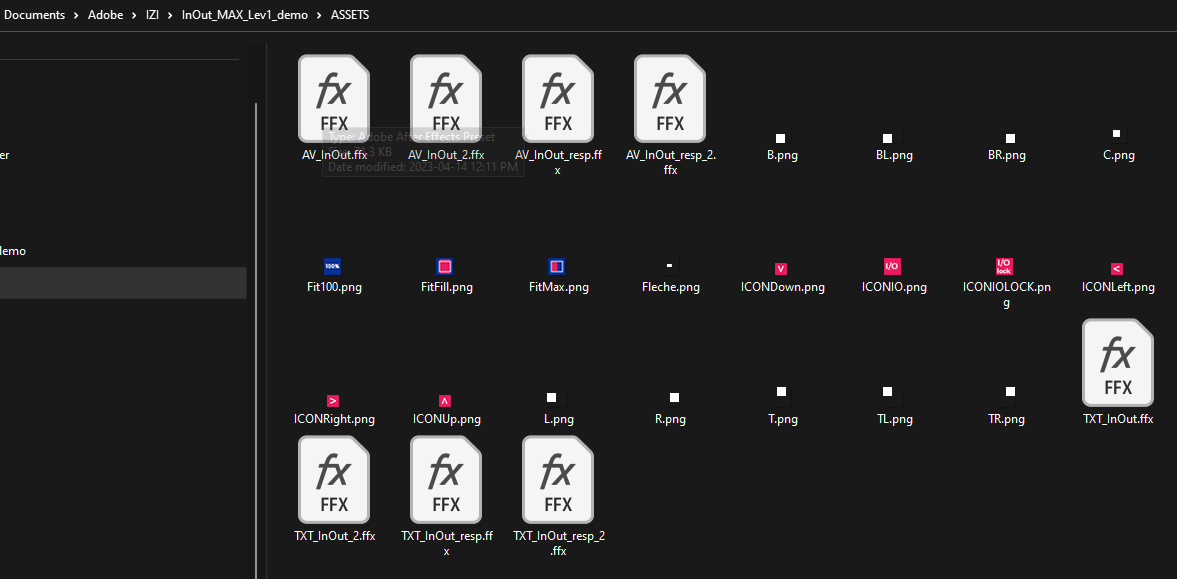Select the ICONUp.png pink arrow icon
Image resolution: width=1177 pixels, height=579 pixels.
pyautogui.click(x=445, y=400)
